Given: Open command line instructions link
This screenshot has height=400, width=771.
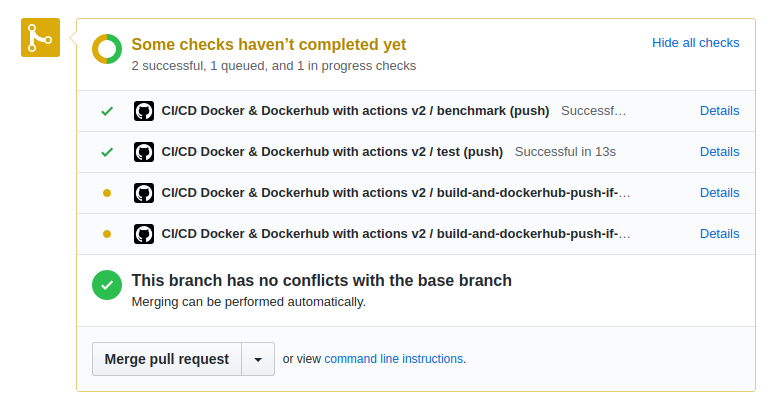Looking at the screenshot, I should click(393, 359).
